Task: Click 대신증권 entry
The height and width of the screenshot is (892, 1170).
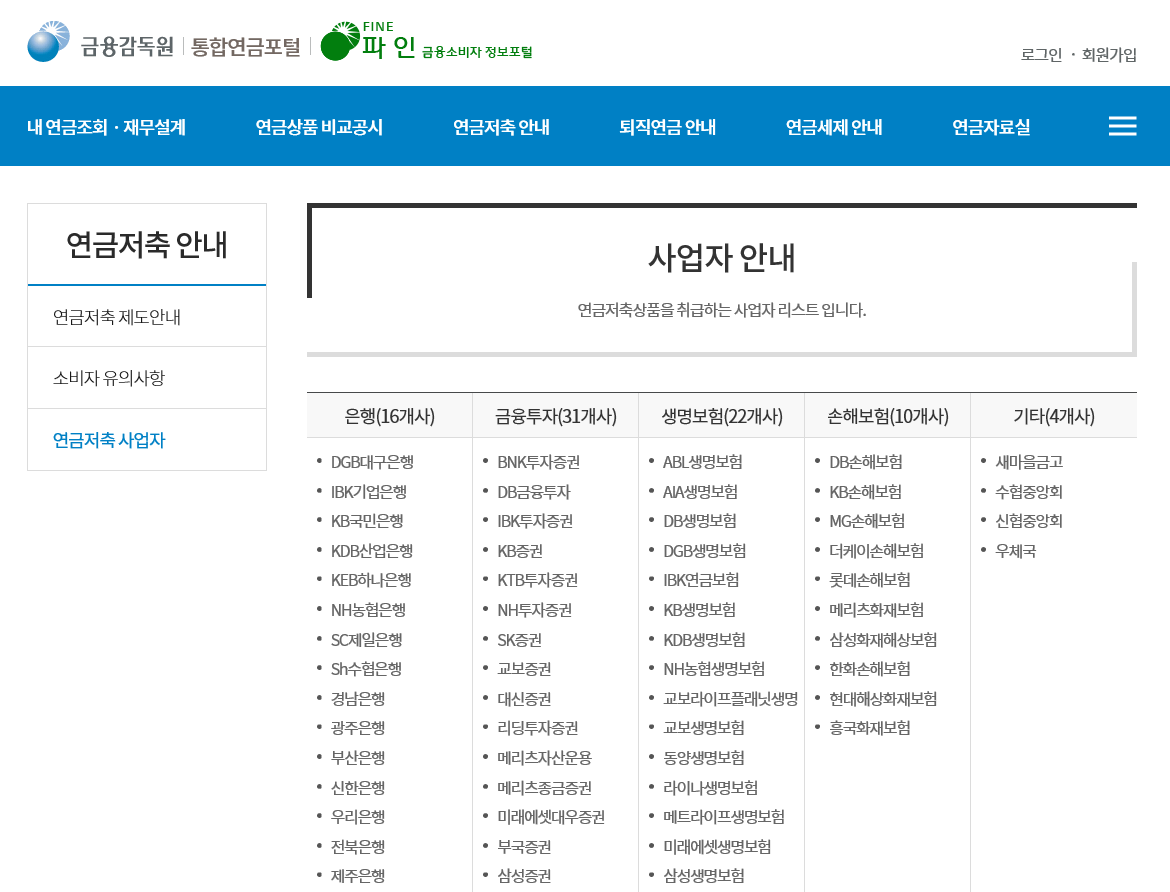Action: pos(525,699)
